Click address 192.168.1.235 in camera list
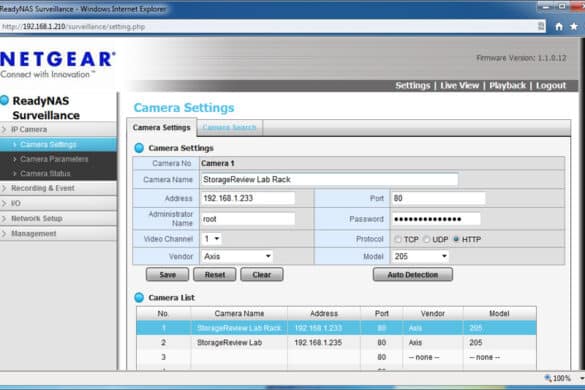The width and height of the screenshot is (585, 390). 318,343
